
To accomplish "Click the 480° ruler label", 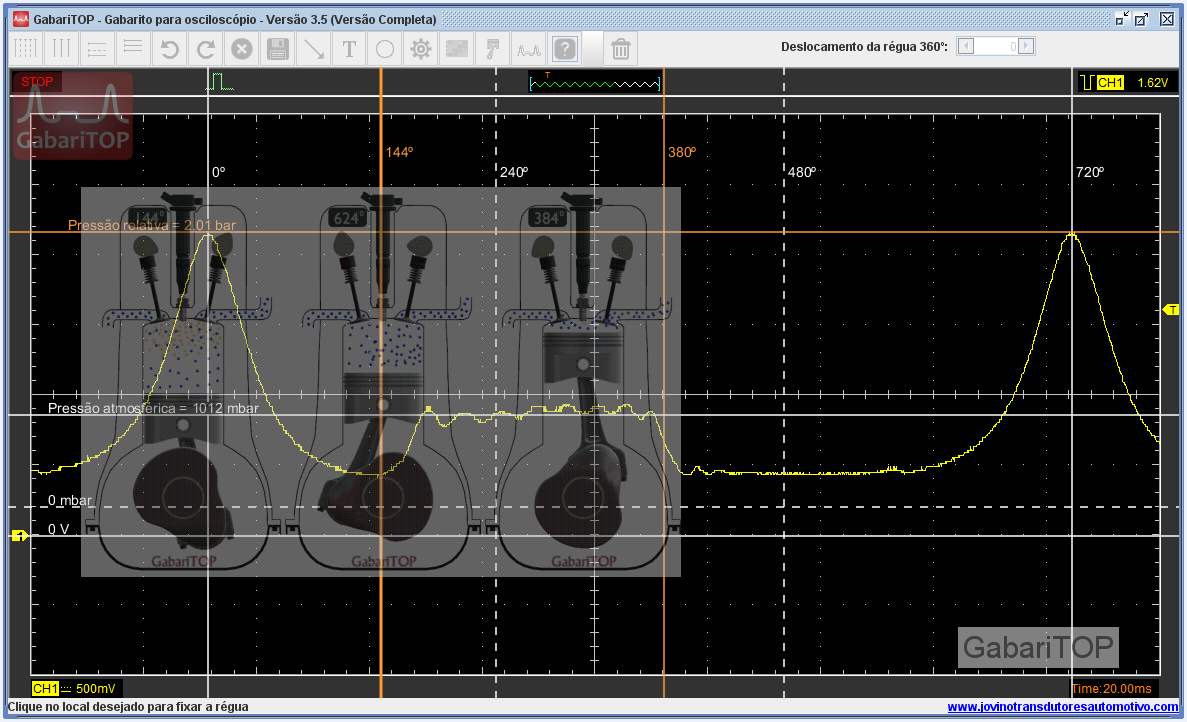I will pyautogui.click(x=802, y=172).
